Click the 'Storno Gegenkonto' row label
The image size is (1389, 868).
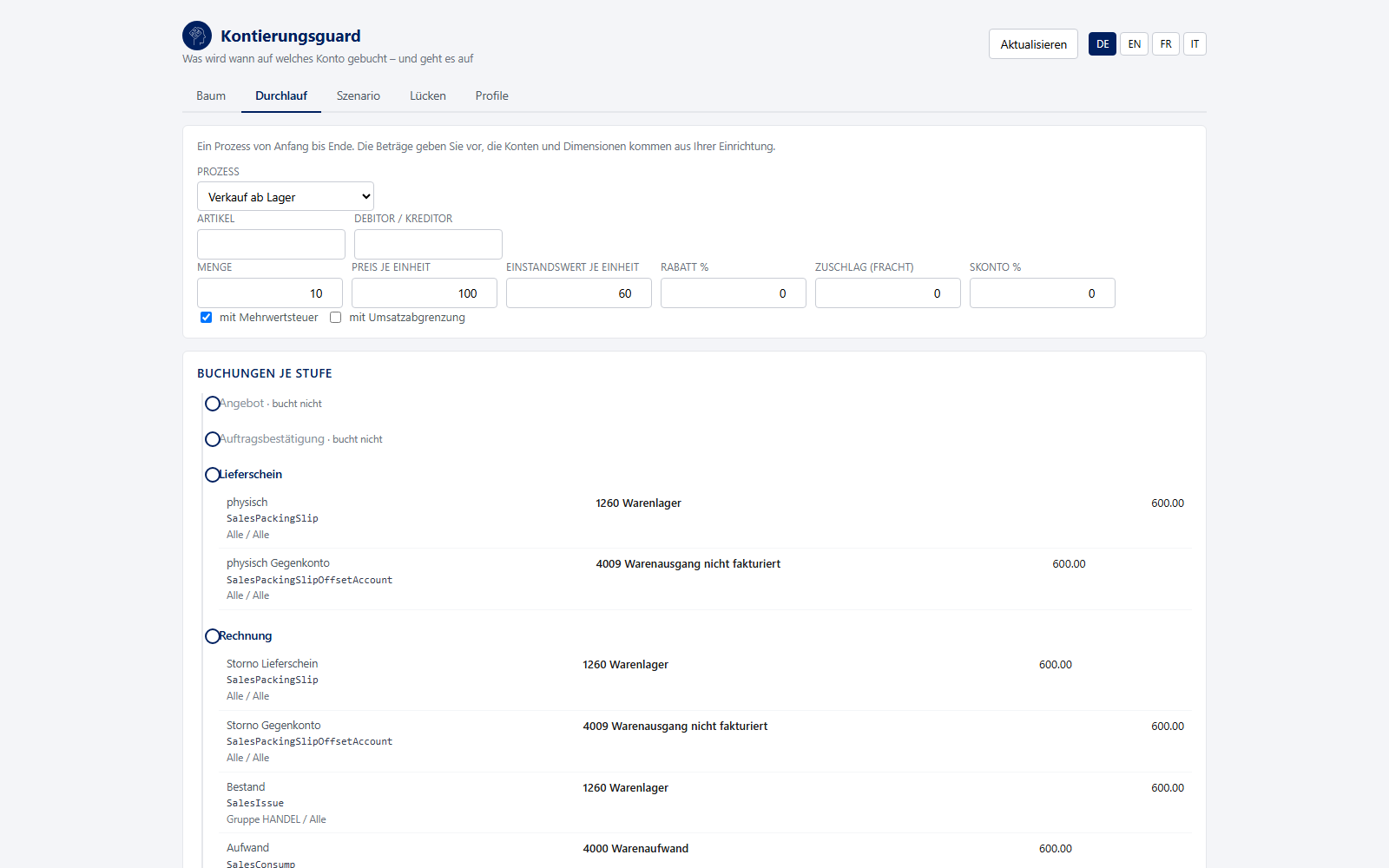click(273, 726)
